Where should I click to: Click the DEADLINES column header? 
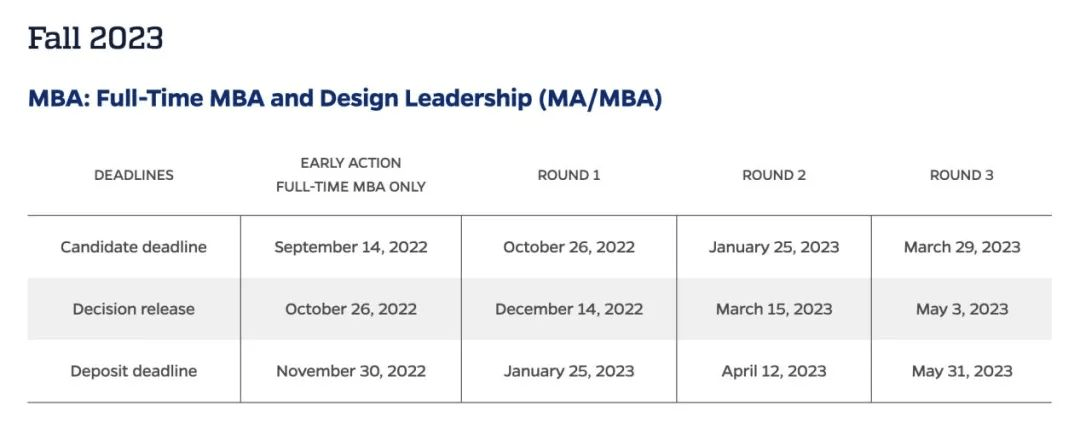pyautogui.click(x=134, y=175)
